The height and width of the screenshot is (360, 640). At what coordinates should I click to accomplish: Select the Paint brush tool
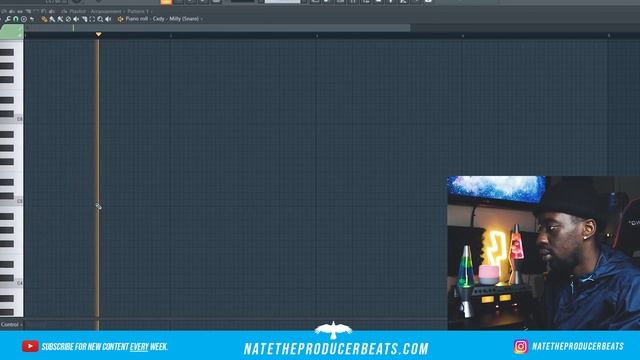[x=52, y=19]
